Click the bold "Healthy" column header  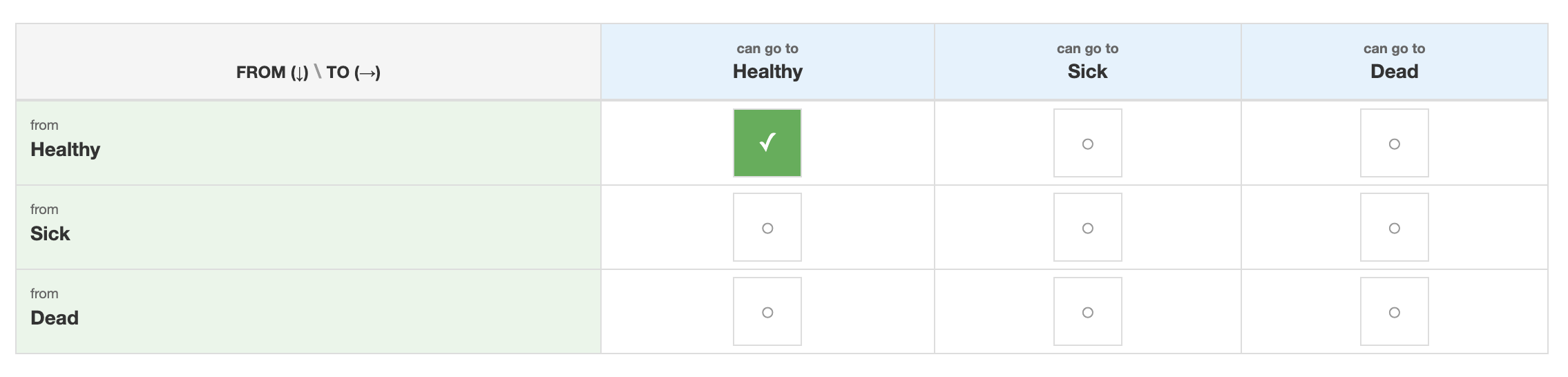(x=767, y=72)
